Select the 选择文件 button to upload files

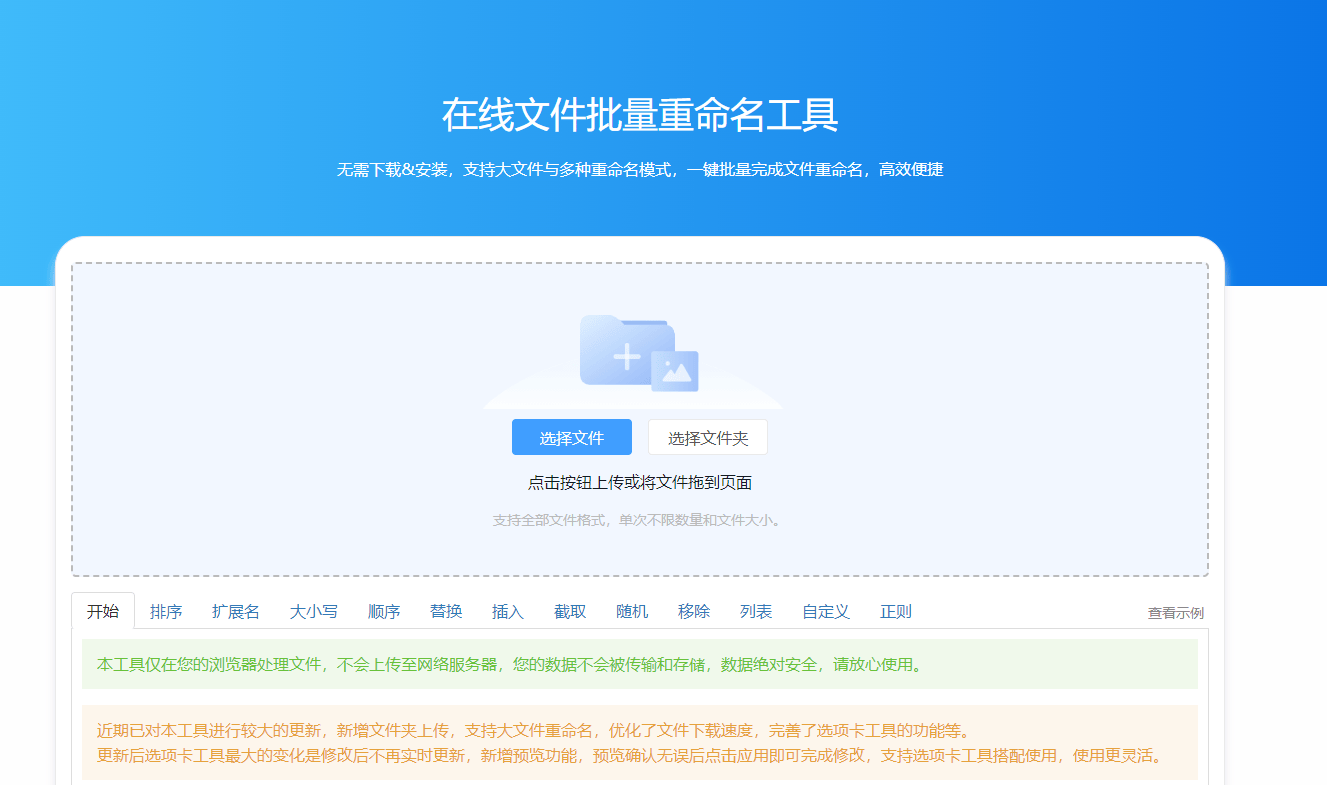tap(571, 437)
